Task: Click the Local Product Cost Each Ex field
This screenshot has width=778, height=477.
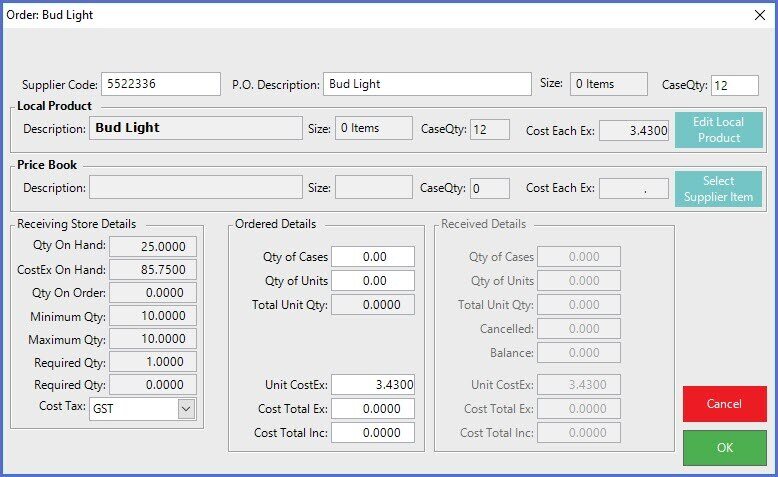Action: point(634,131)
